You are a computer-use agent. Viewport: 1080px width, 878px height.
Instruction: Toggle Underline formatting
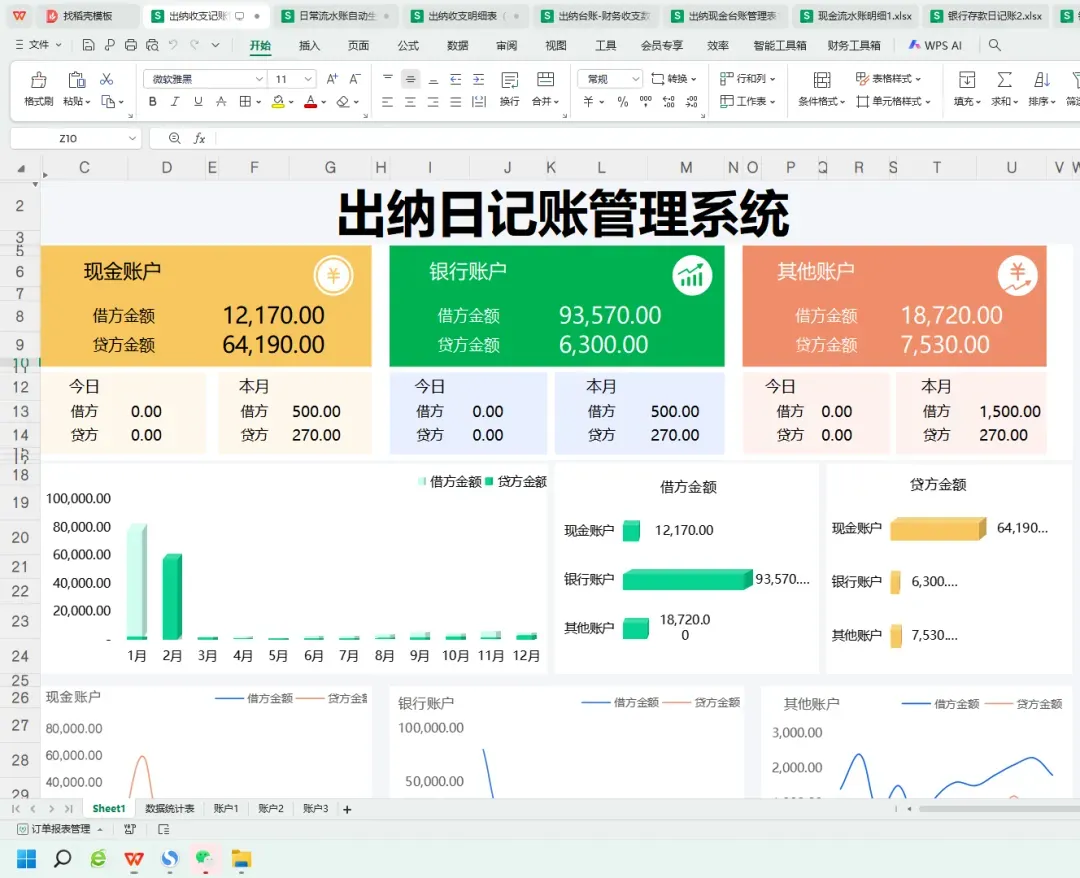(198, 101)
